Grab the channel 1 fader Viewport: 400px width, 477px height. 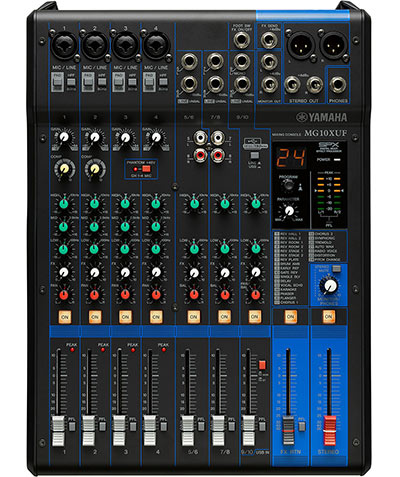(58, 430)
